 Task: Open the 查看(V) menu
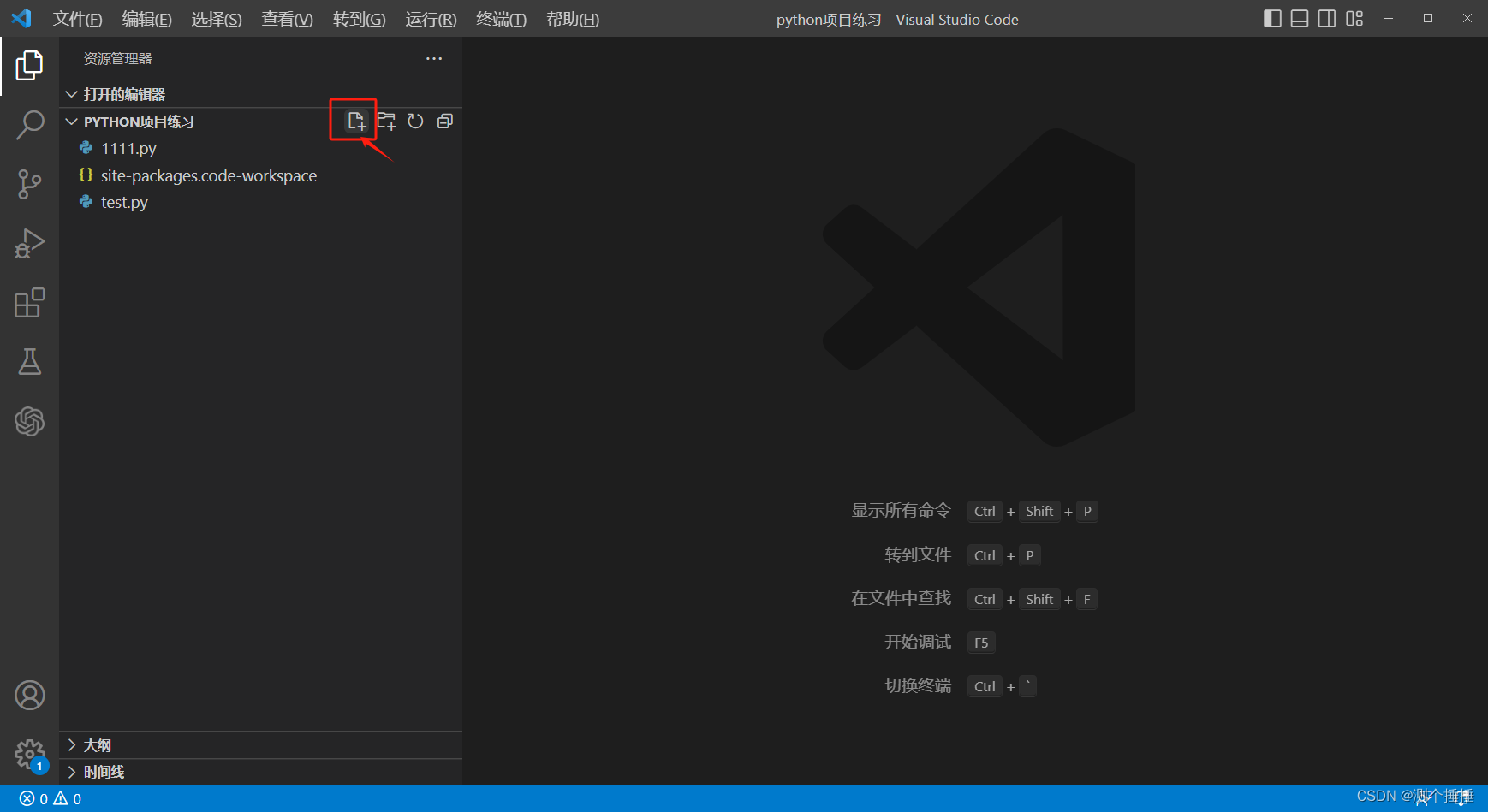288,19
